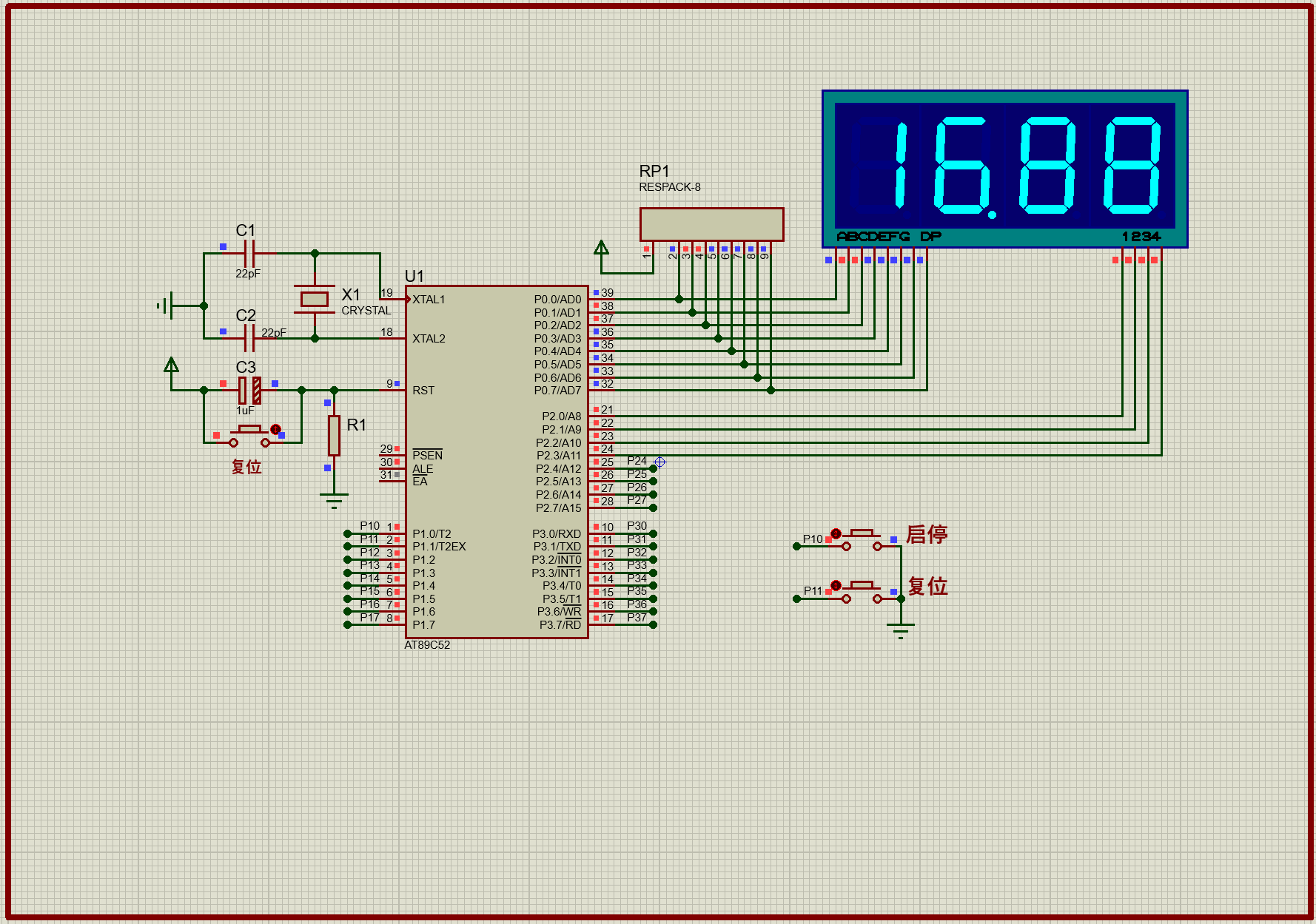Click the 复位 push-button on P11
The image size is (1316, 924).
coord(862,593)
